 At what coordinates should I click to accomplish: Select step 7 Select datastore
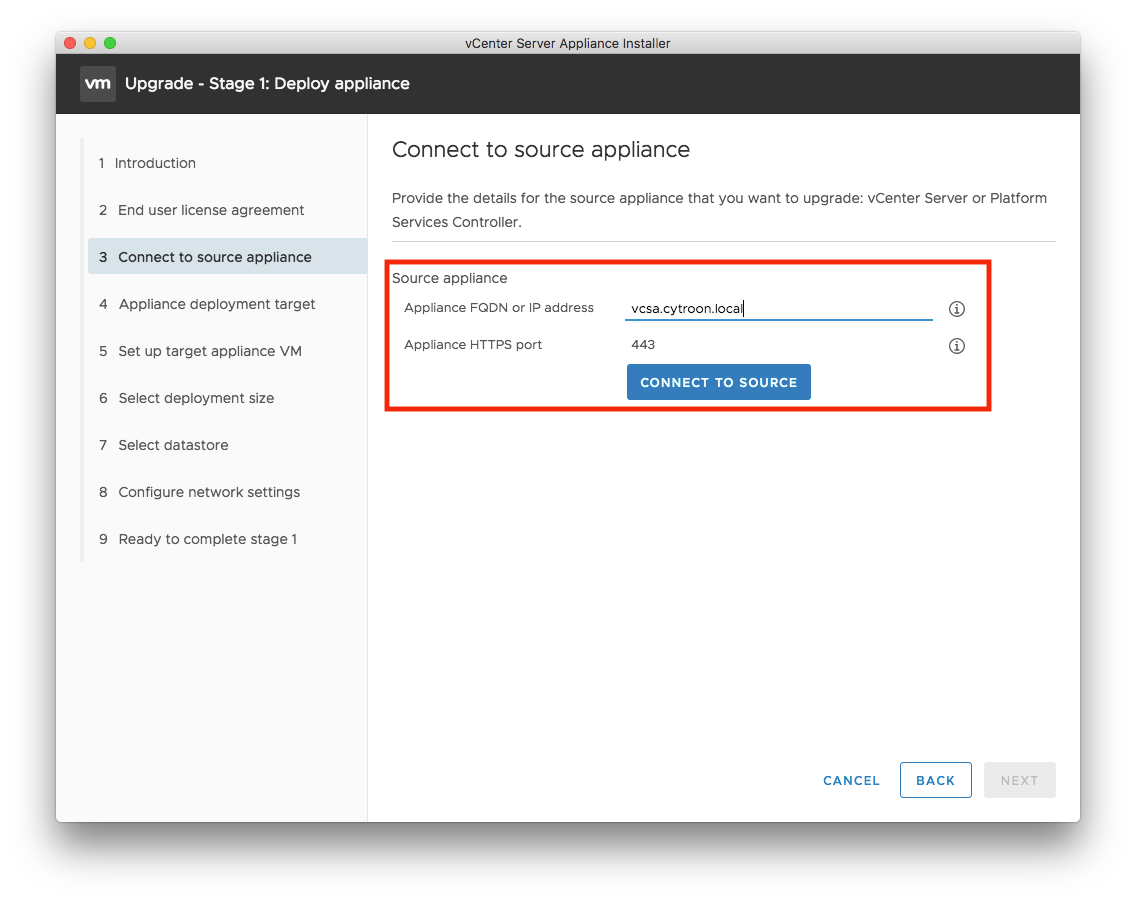click(164, 446)
